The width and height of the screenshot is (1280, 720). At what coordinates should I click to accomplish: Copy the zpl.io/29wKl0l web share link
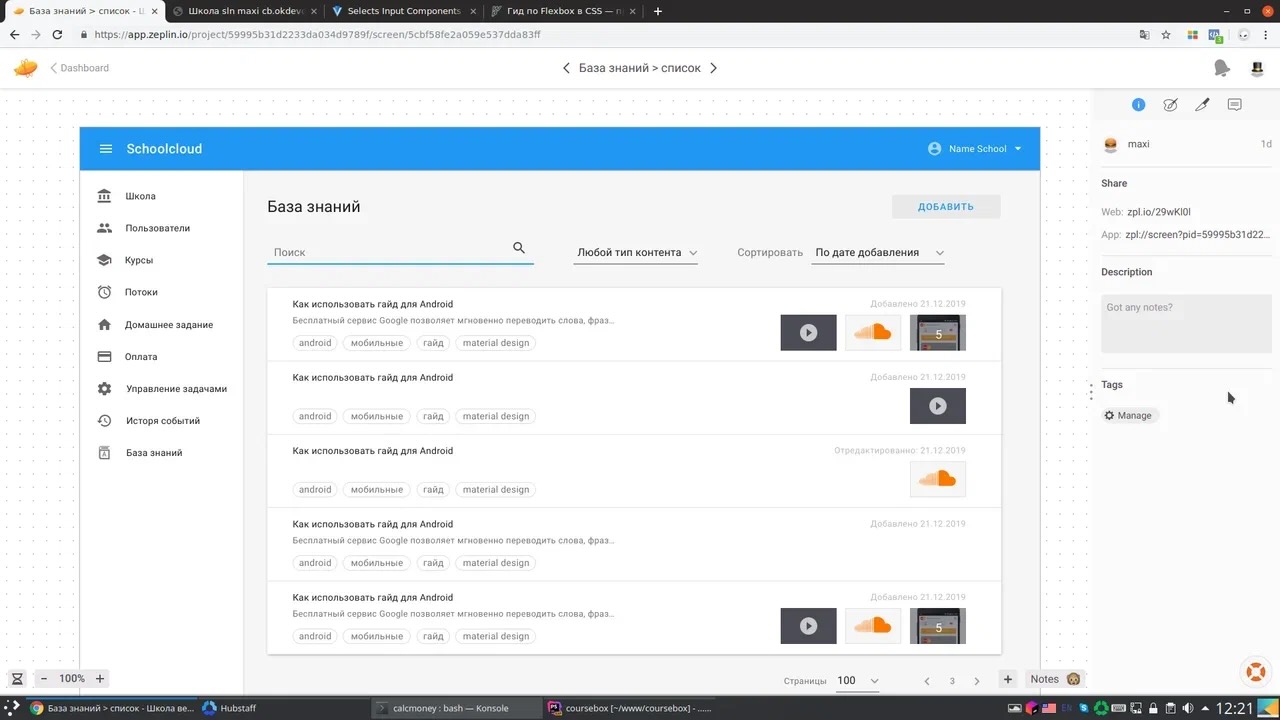tap(1159, 212)
